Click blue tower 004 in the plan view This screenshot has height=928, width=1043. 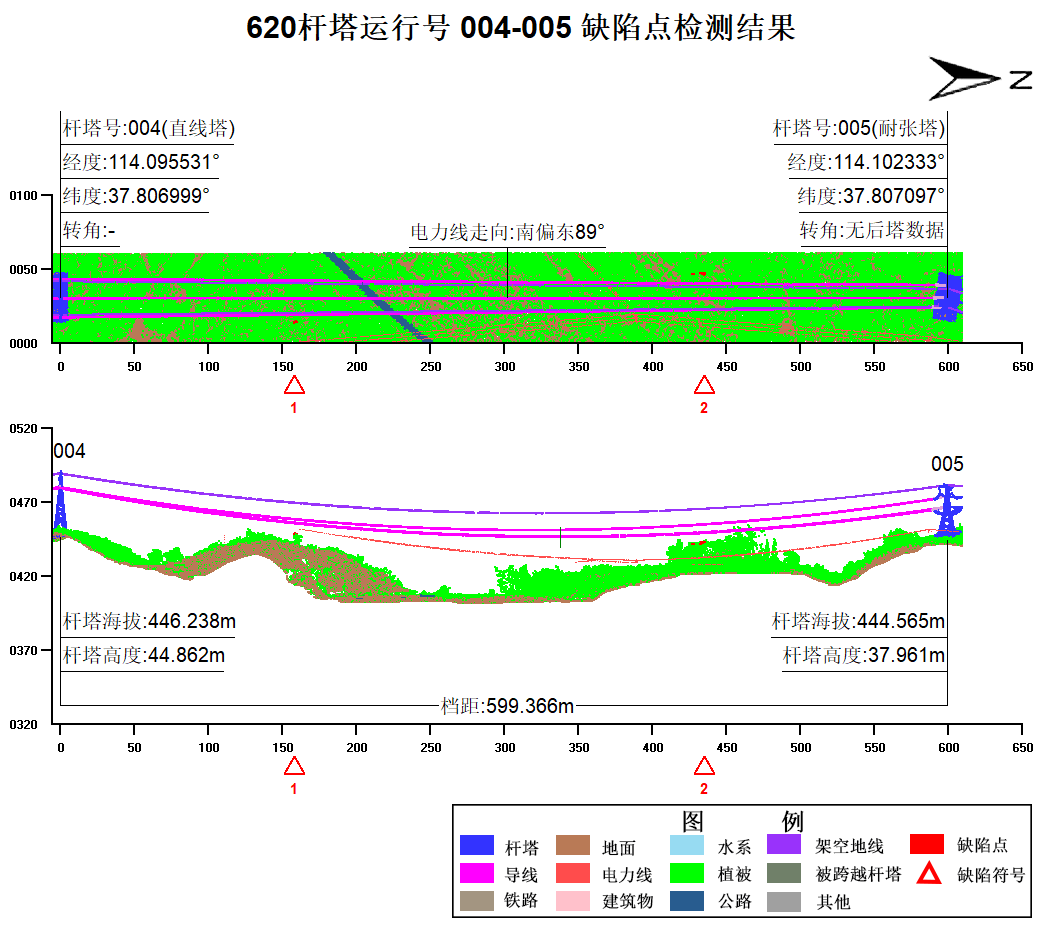60,297
